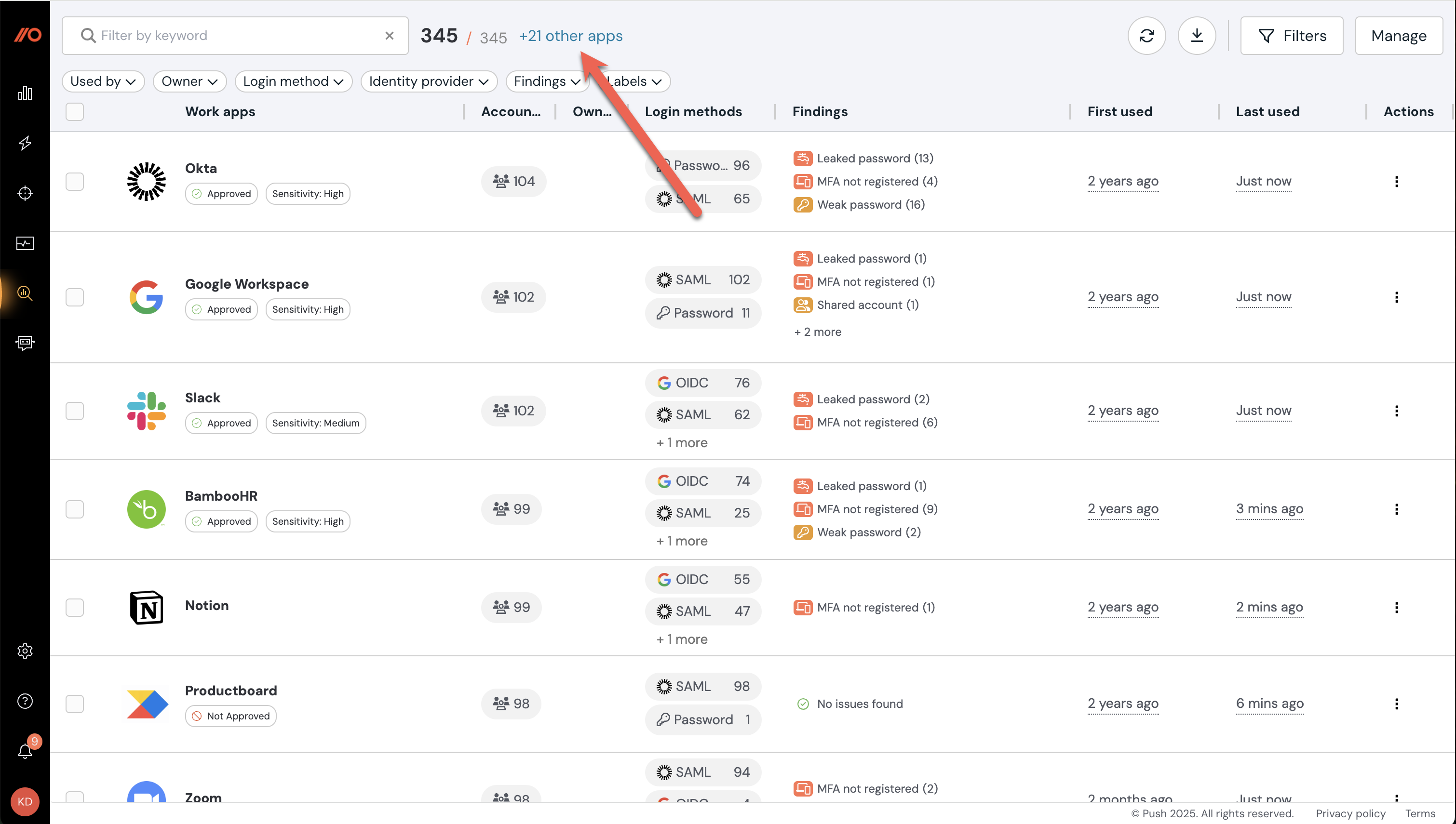
Task: Select the BambooHR row checkbox
Action: [75, 509]
